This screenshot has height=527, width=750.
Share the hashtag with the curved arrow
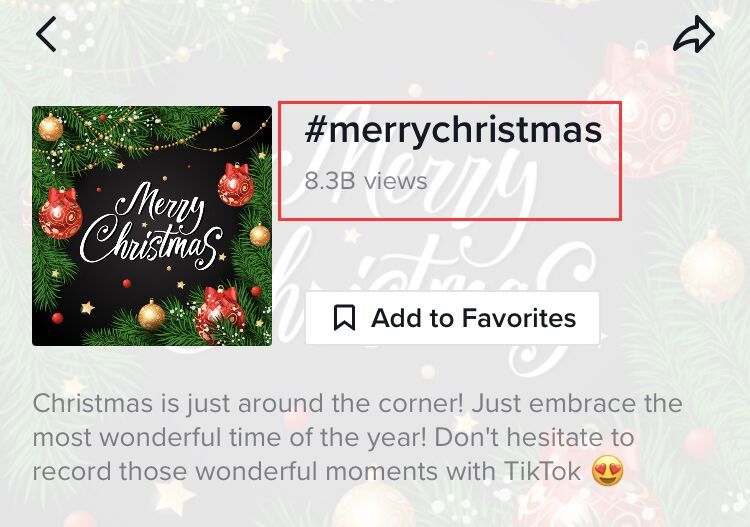coord(694,34)
